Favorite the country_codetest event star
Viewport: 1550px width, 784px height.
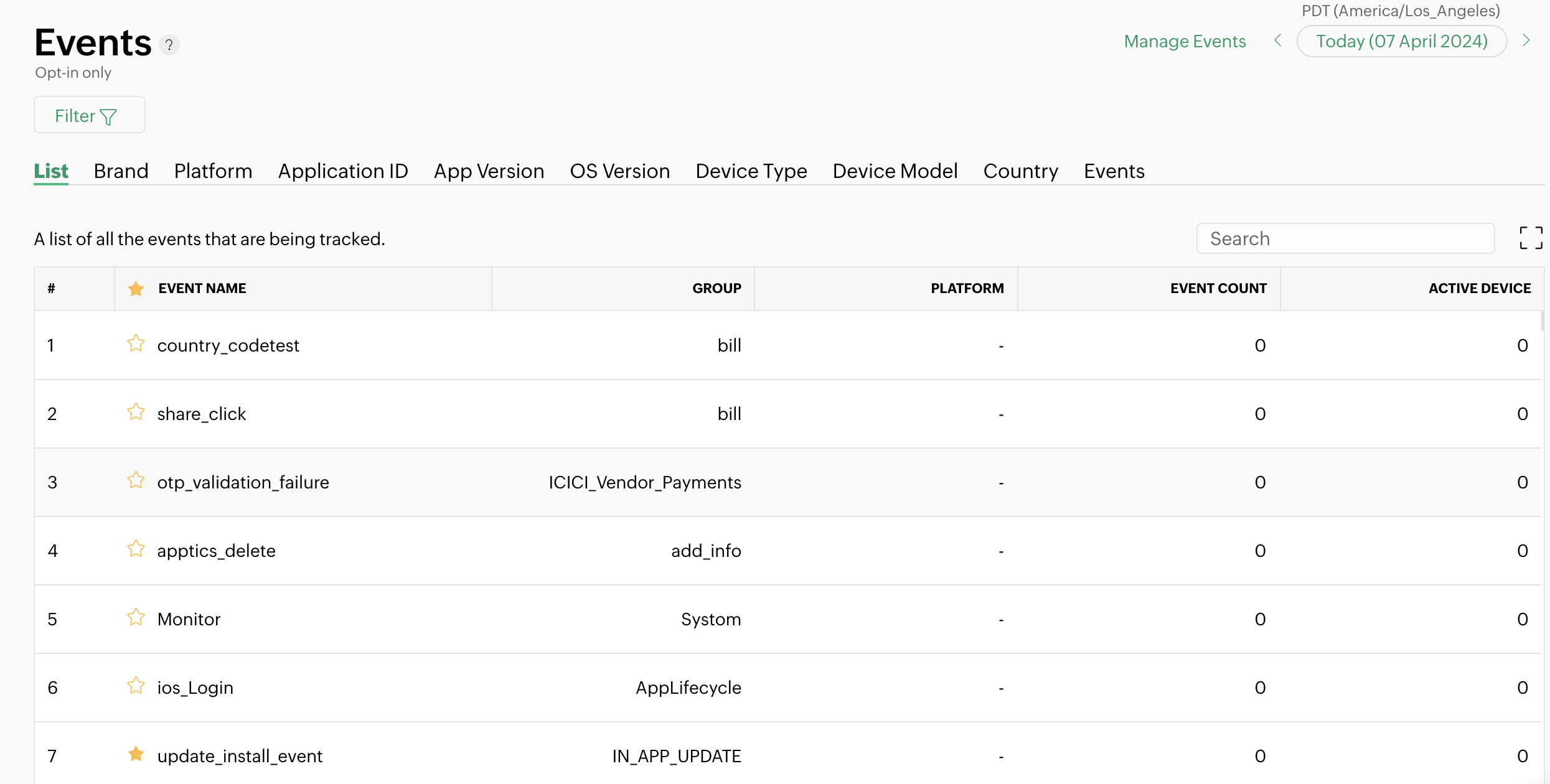[136, 343]
